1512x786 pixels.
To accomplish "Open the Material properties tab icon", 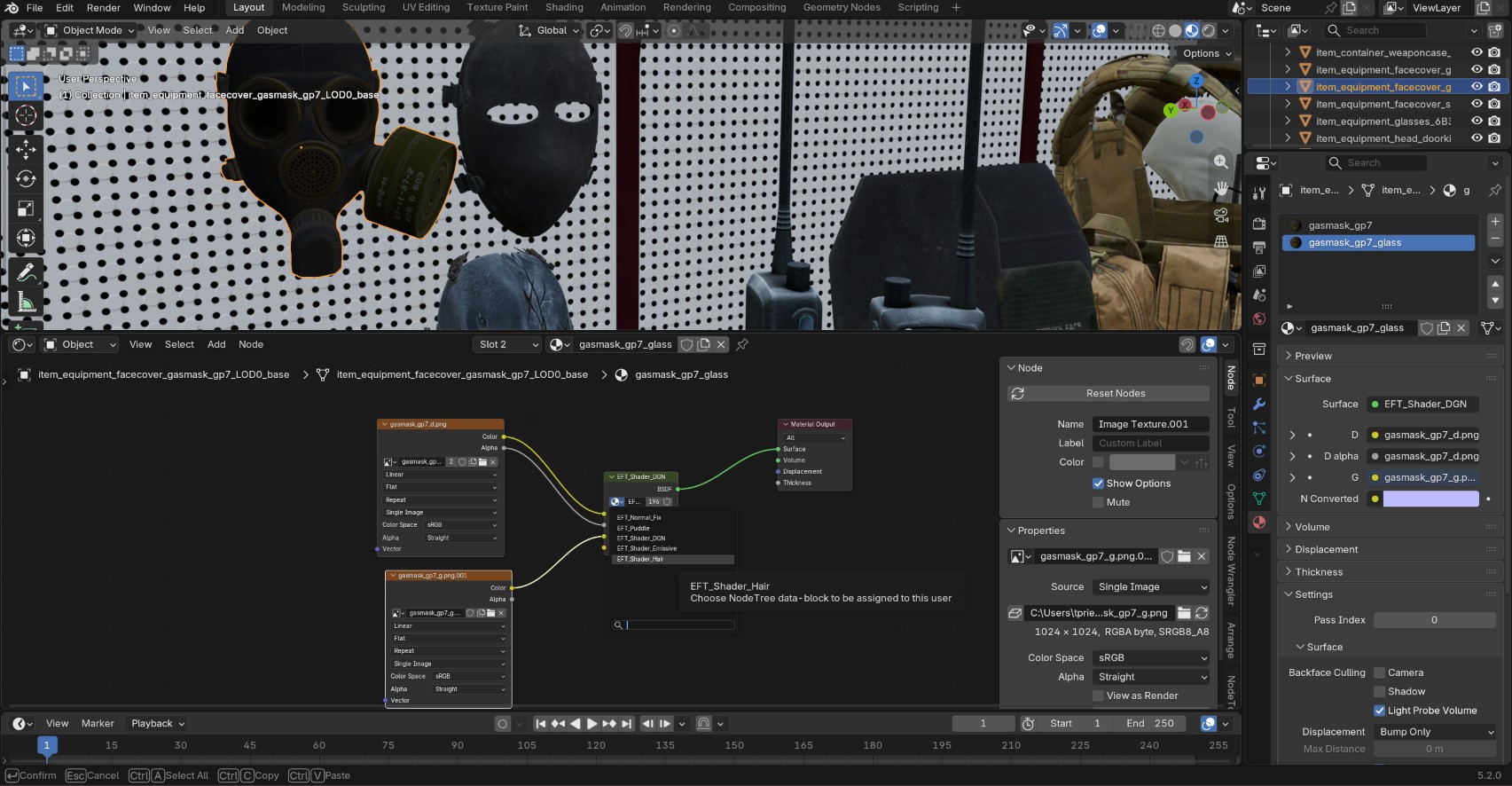I will coord(1259,523).
